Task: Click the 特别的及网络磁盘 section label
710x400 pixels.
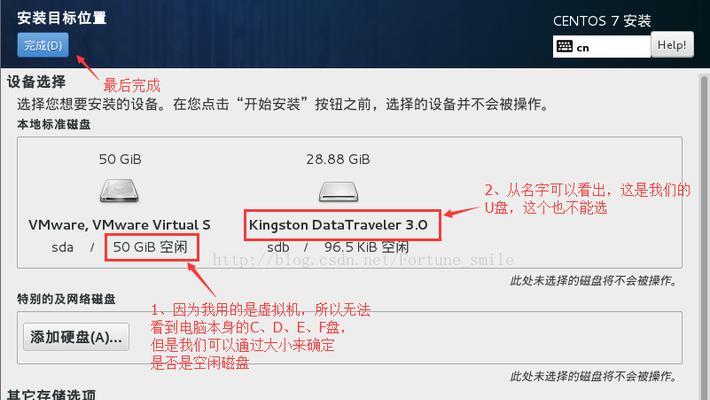Action: click(66, 299)
